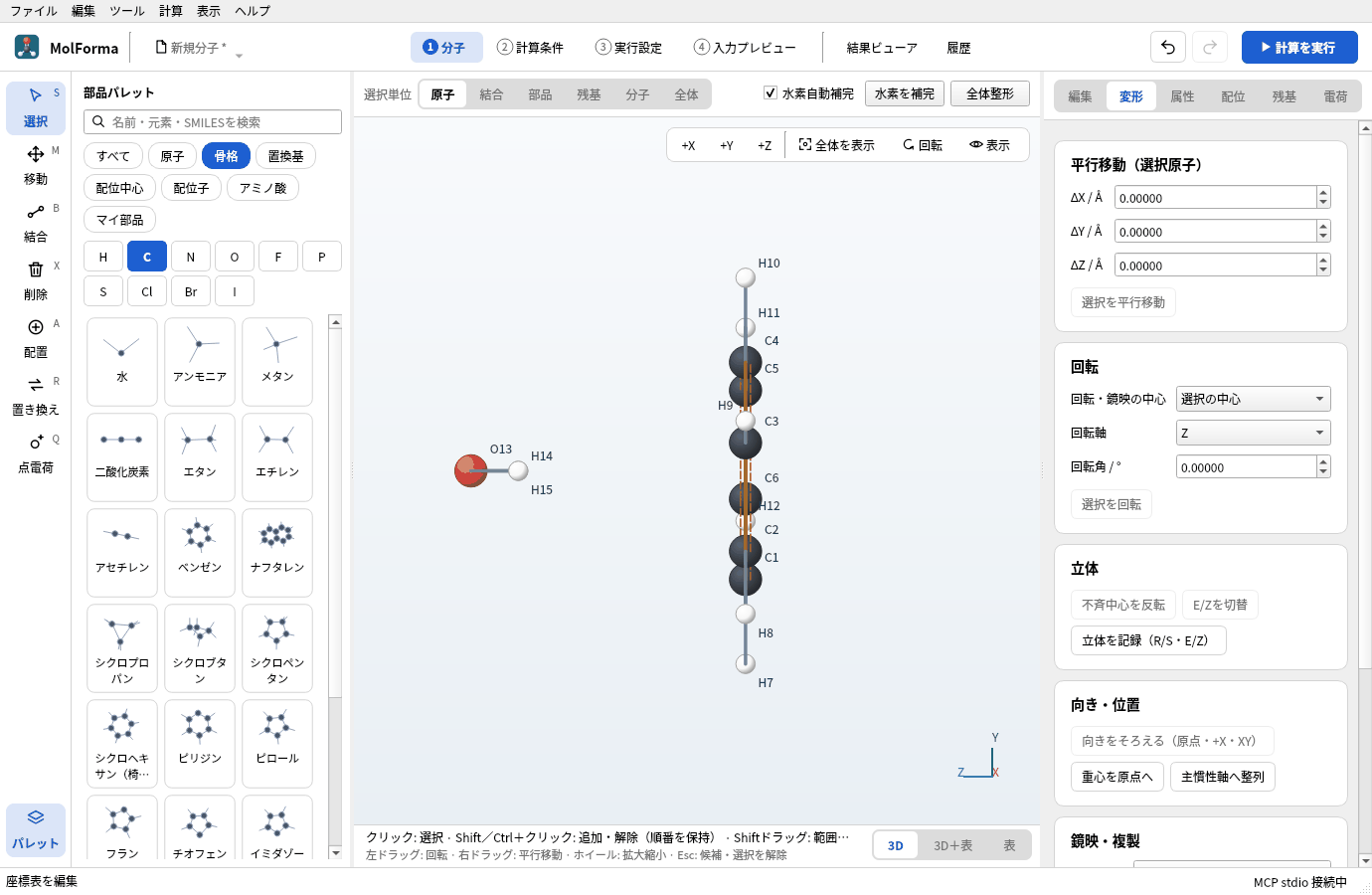This screenshot has height=895, width=1372.
Task: Open the 表示 eye display options
Action: coord(989,145)
